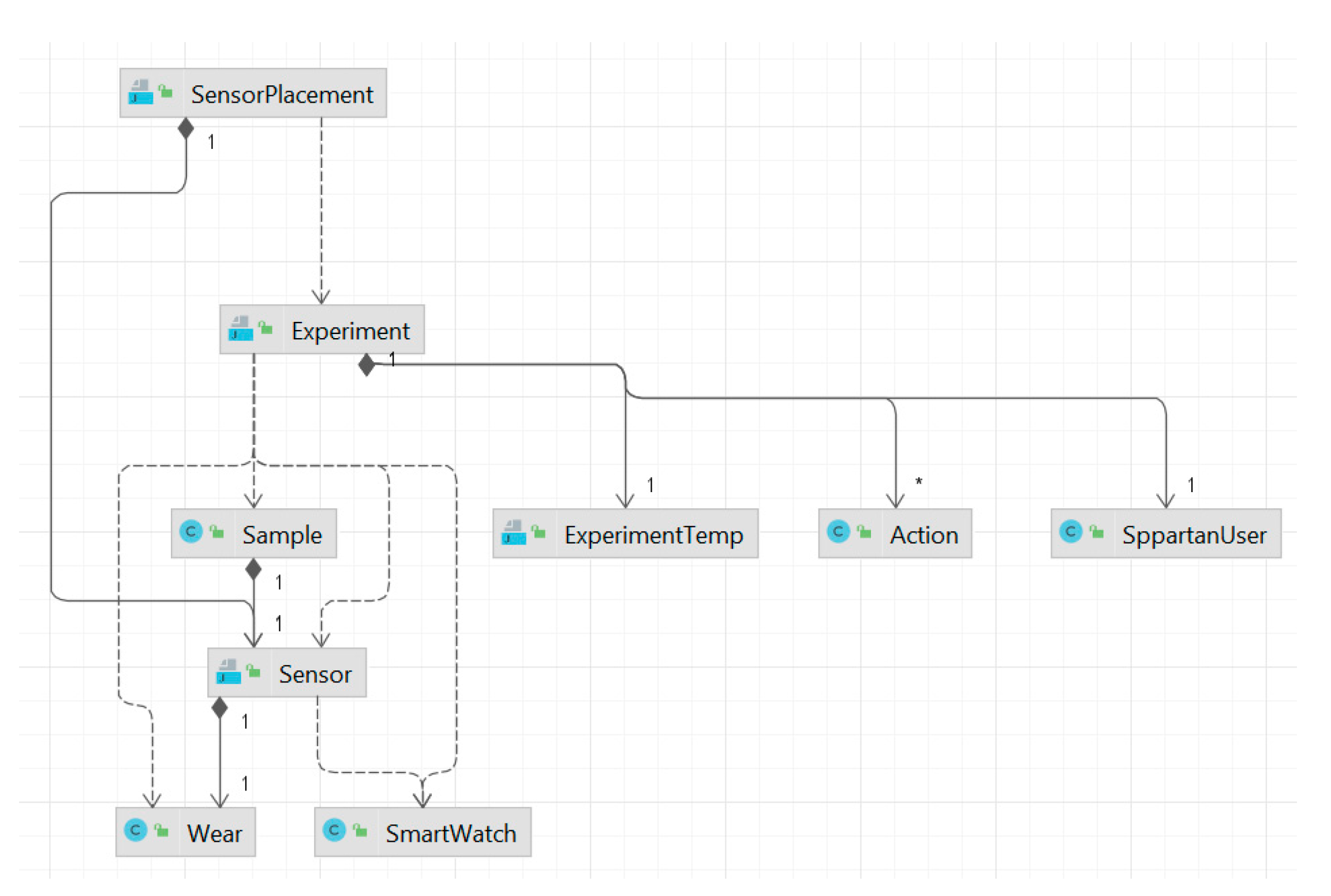This screenshot has width=1331, height=896.
Task: Click the Action class circle icon
Action: click(x=838, y=531)
